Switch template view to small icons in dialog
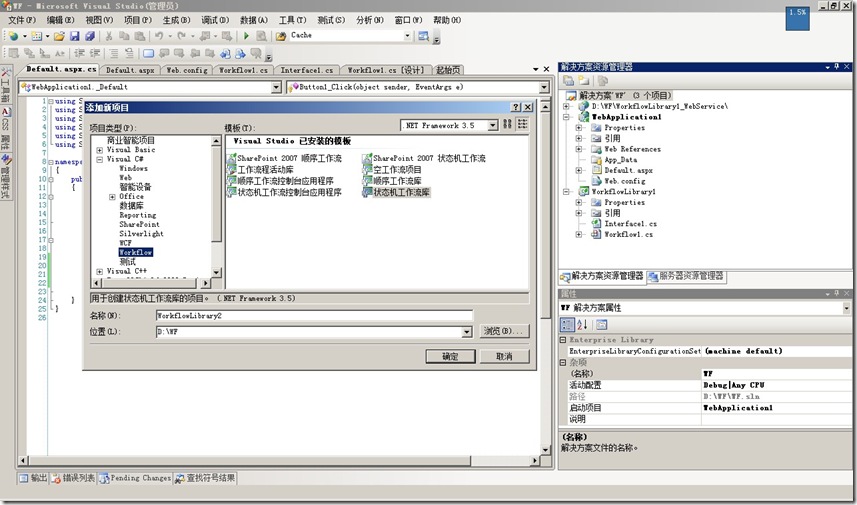Image resolution: width=857 pixels, height=505 pixels. point(523,125)
